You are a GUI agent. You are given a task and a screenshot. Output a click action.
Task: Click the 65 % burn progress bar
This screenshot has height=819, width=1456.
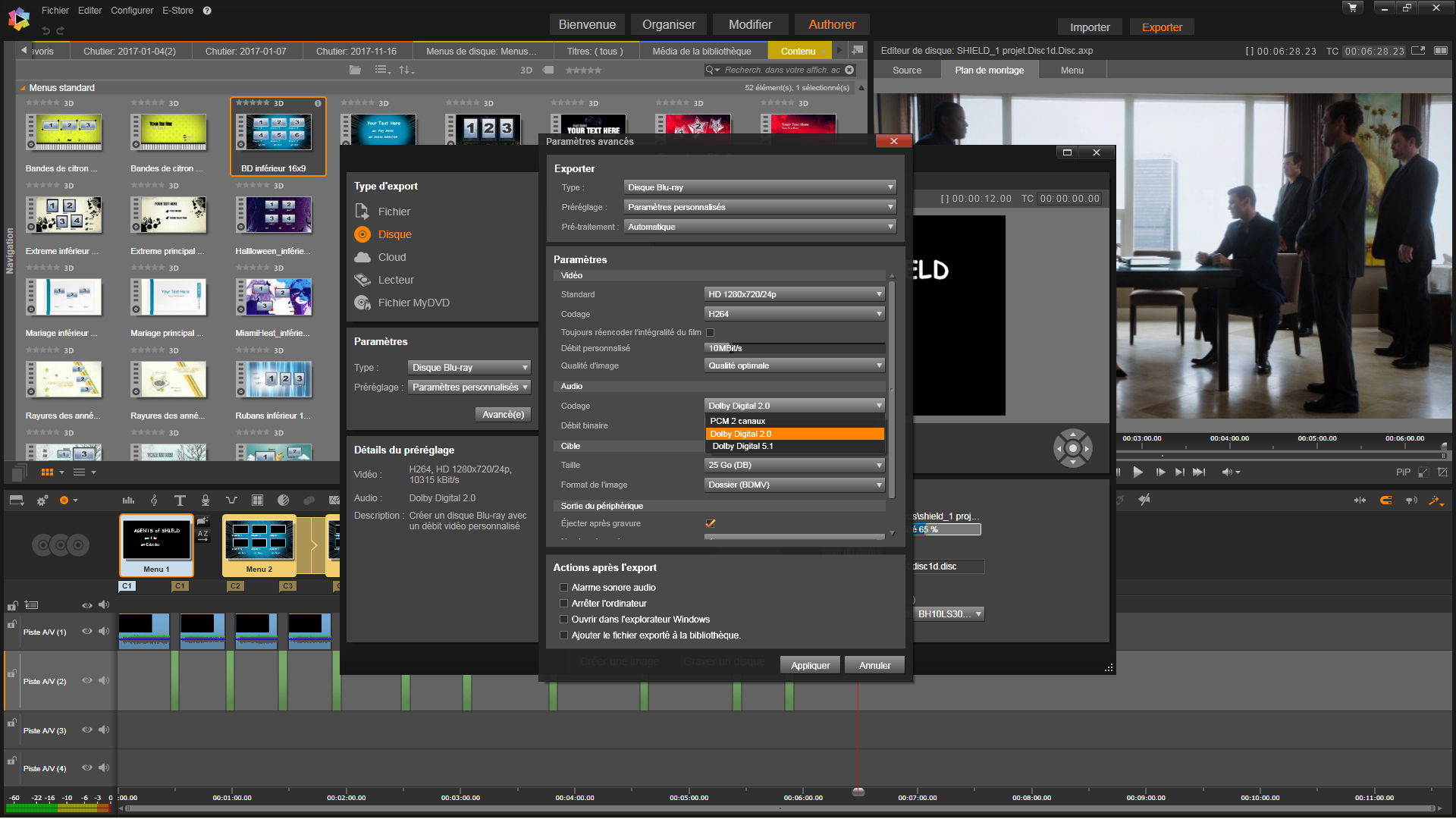[x=946, y=529]
